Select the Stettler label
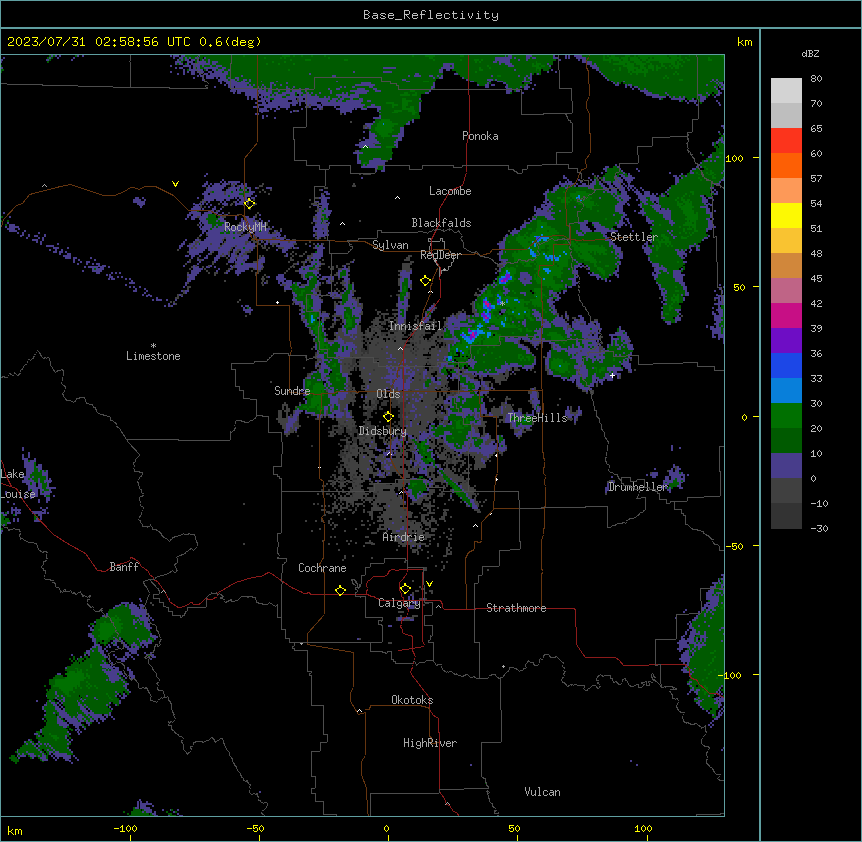The image size is (862, 842). pyautogui.click(x=634, y=237)
